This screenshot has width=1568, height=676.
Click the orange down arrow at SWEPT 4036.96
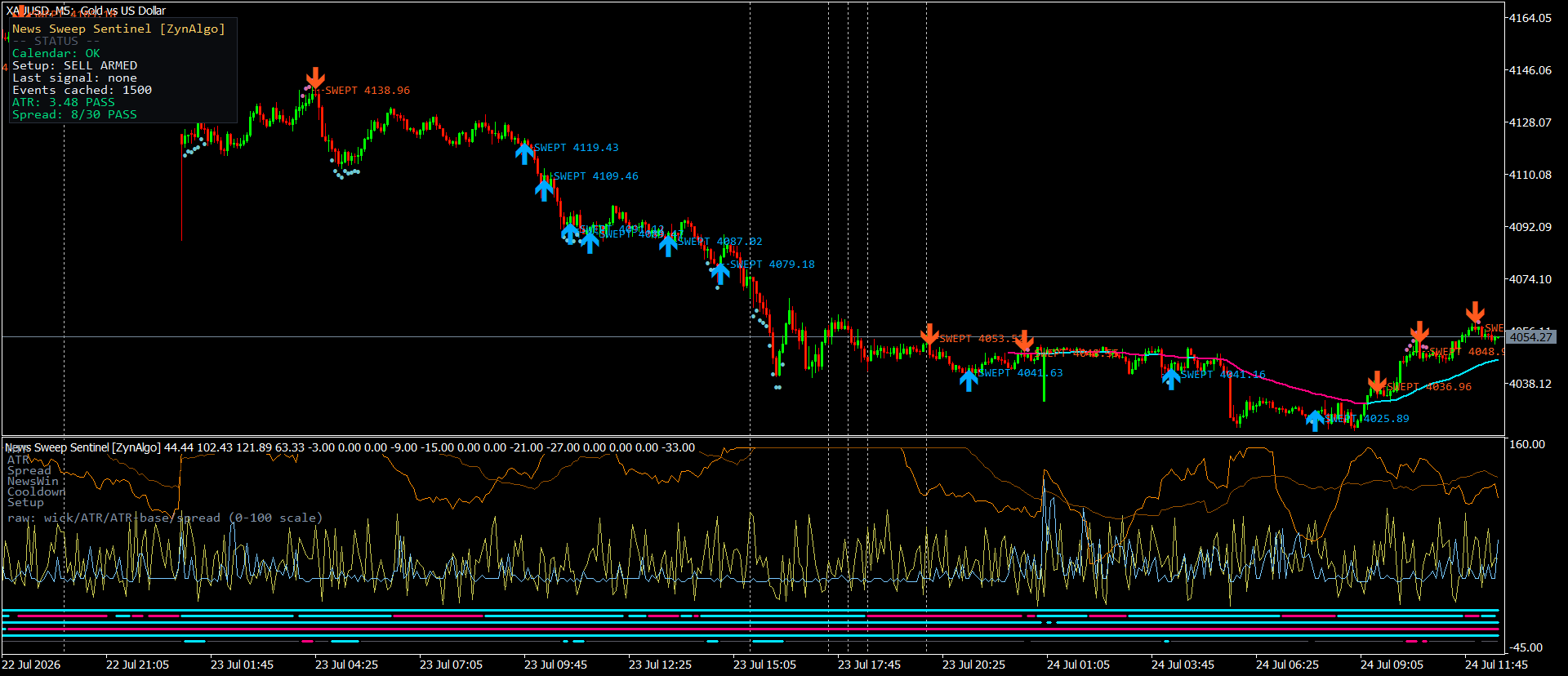click(1377, 381)
